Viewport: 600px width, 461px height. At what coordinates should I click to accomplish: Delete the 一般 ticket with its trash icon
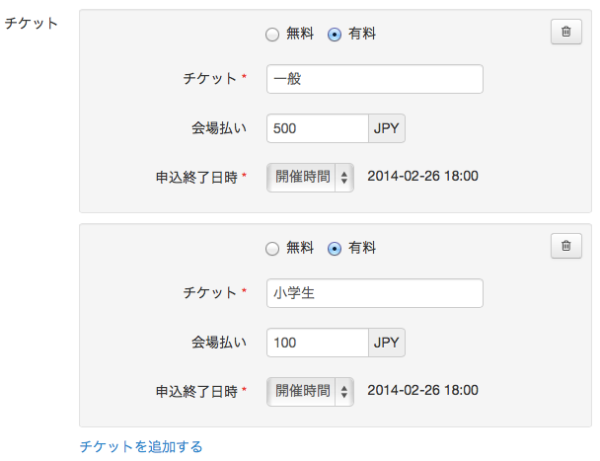coord(565,32)
